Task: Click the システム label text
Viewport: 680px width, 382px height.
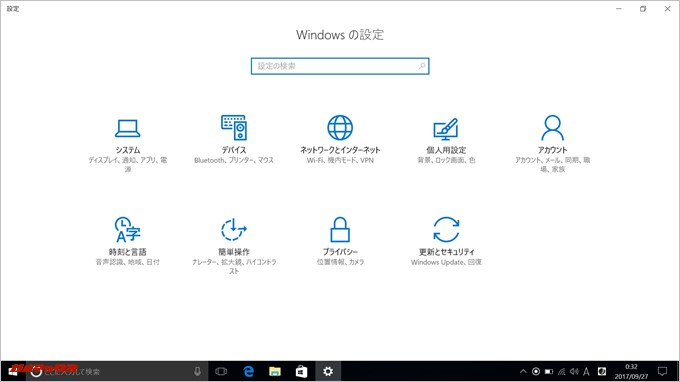Action: [128, 150]
